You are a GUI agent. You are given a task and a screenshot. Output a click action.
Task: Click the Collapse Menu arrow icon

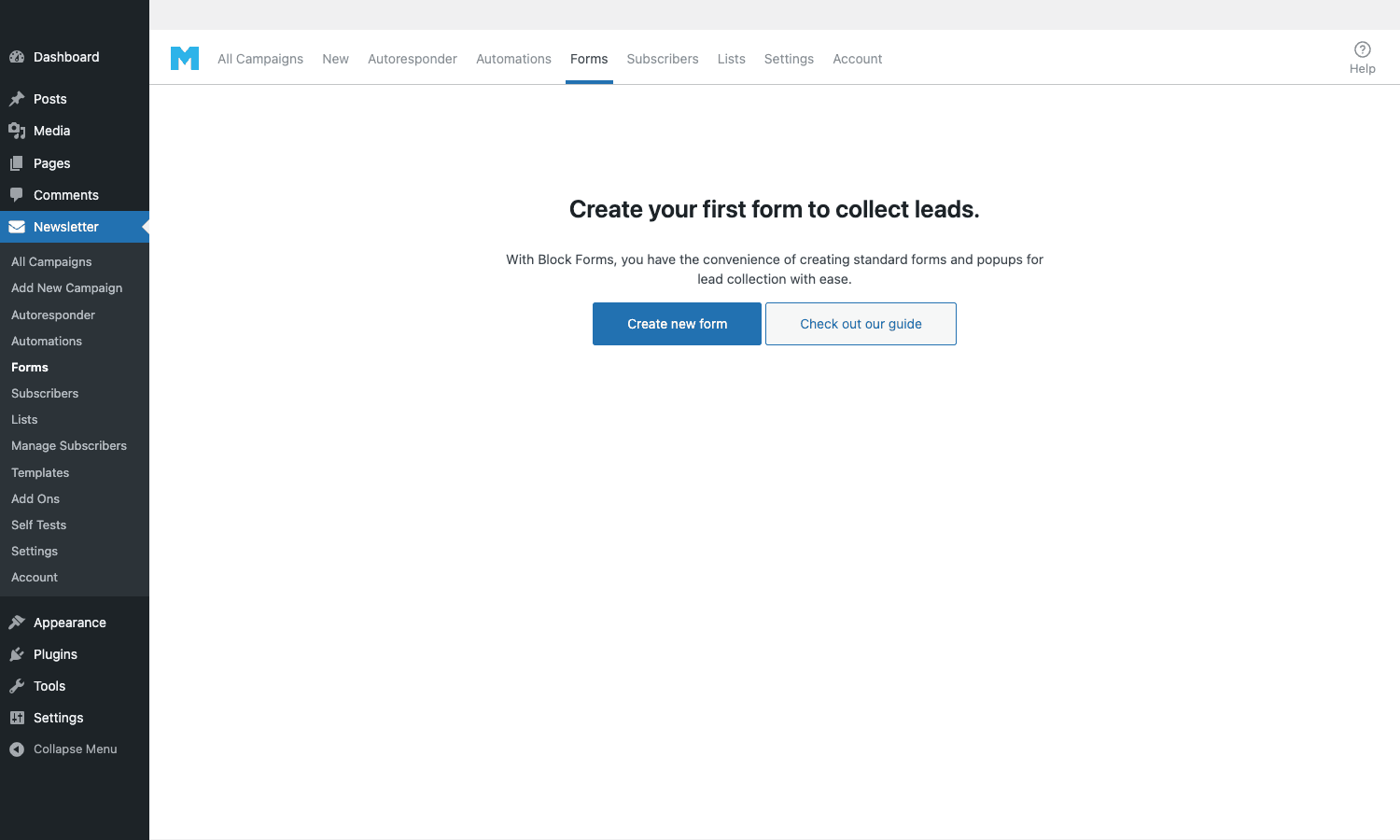(x=17, y=749)
